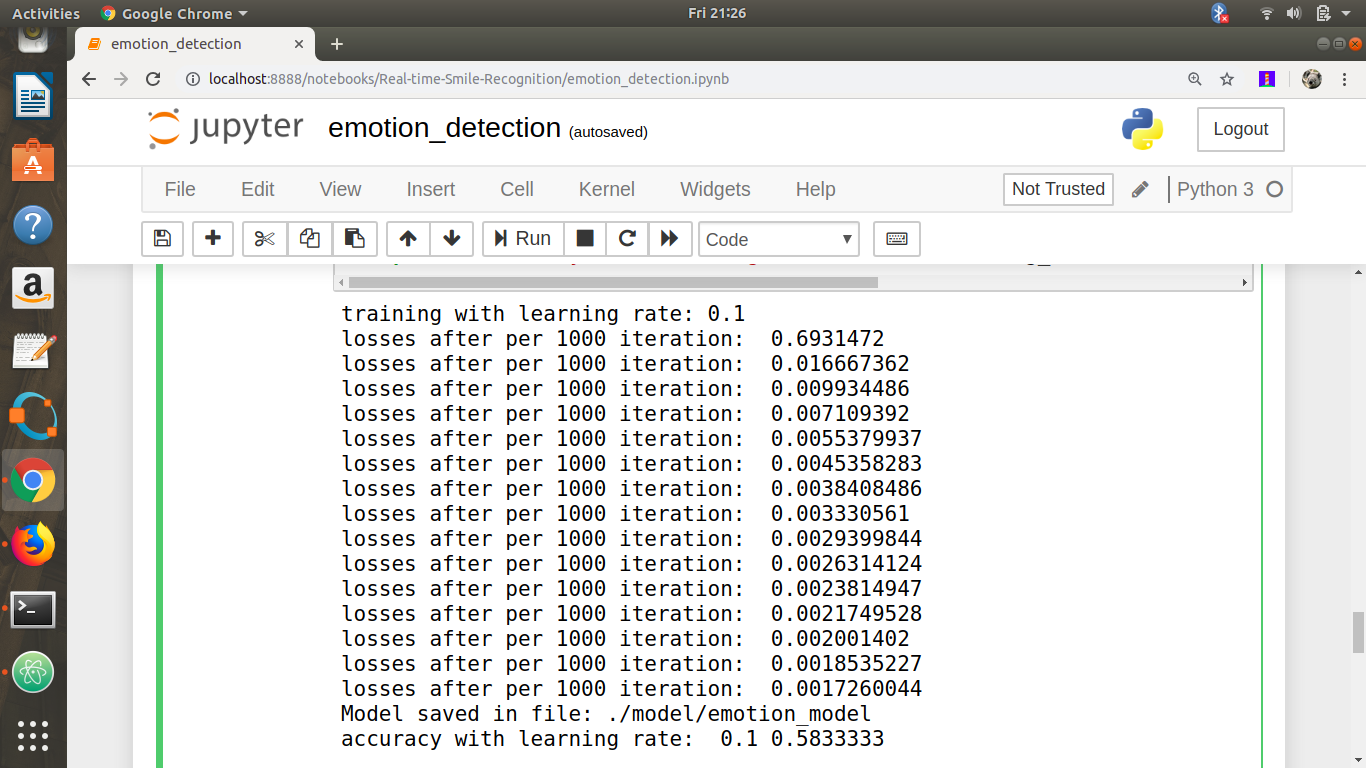The width and height of the screenshot is (1366, 768).
Task: Toggle the Not Trusted notebook status
Action: click(x=1058, y=189)
